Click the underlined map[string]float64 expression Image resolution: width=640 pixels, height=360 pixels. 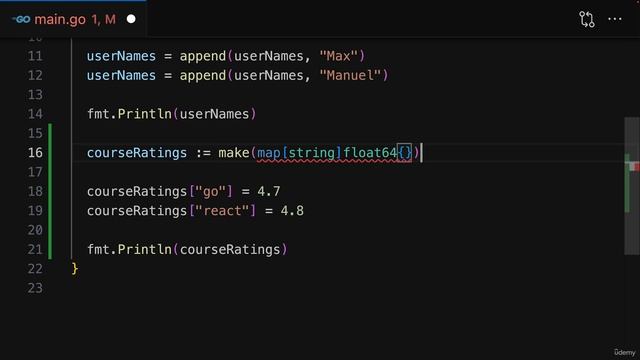pos(327,153)
